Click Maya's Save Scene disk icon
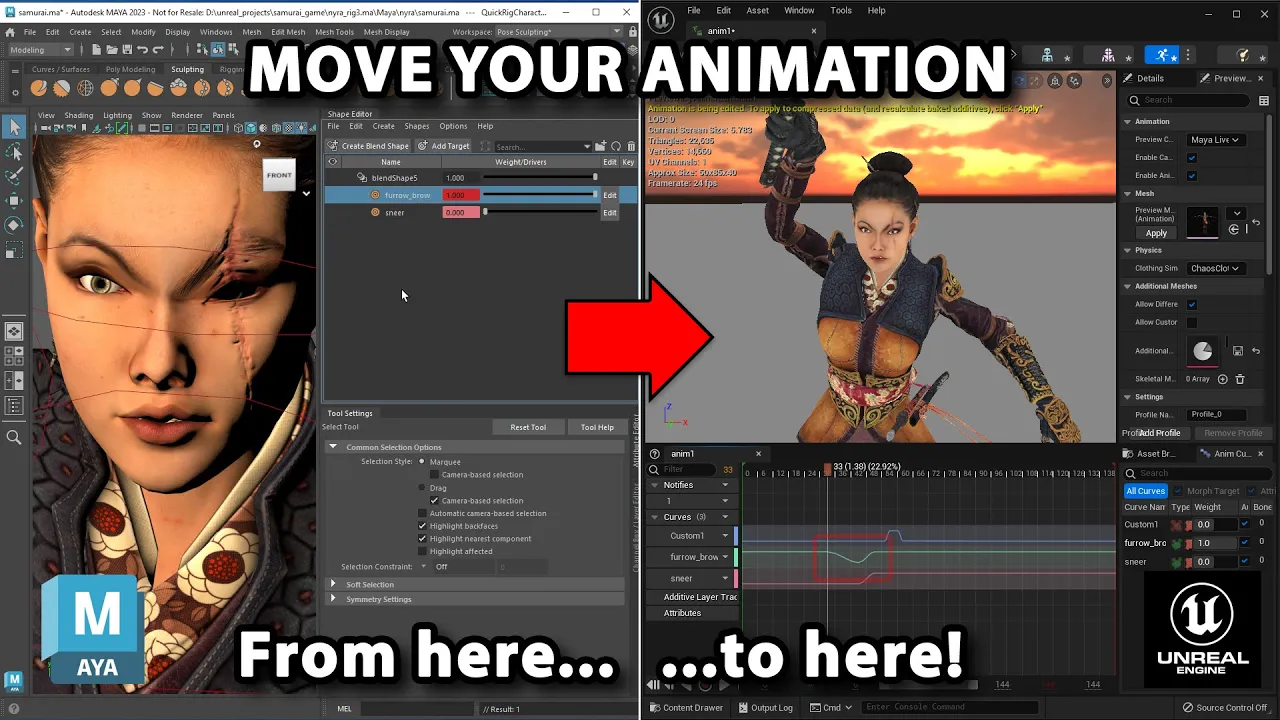The height and width of the screenshot is (720, 1280). (x=127, y=50)
